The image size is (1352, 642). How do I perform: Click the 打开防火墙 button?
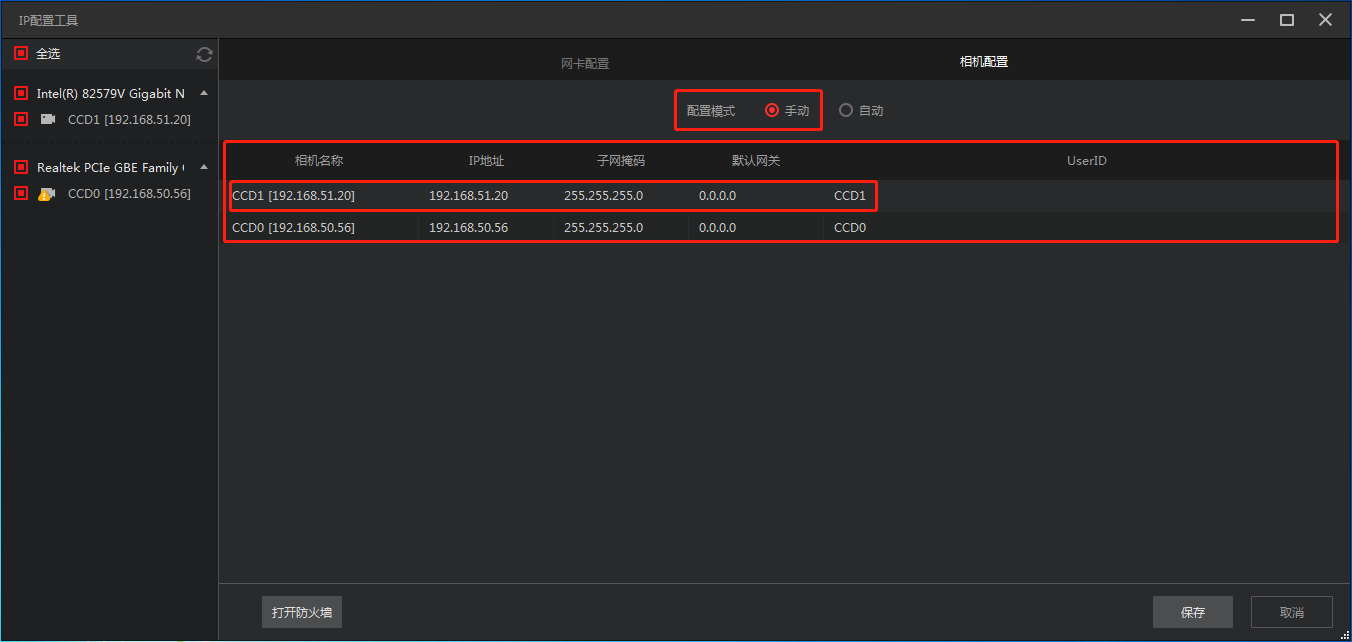[x=302, y=612]
